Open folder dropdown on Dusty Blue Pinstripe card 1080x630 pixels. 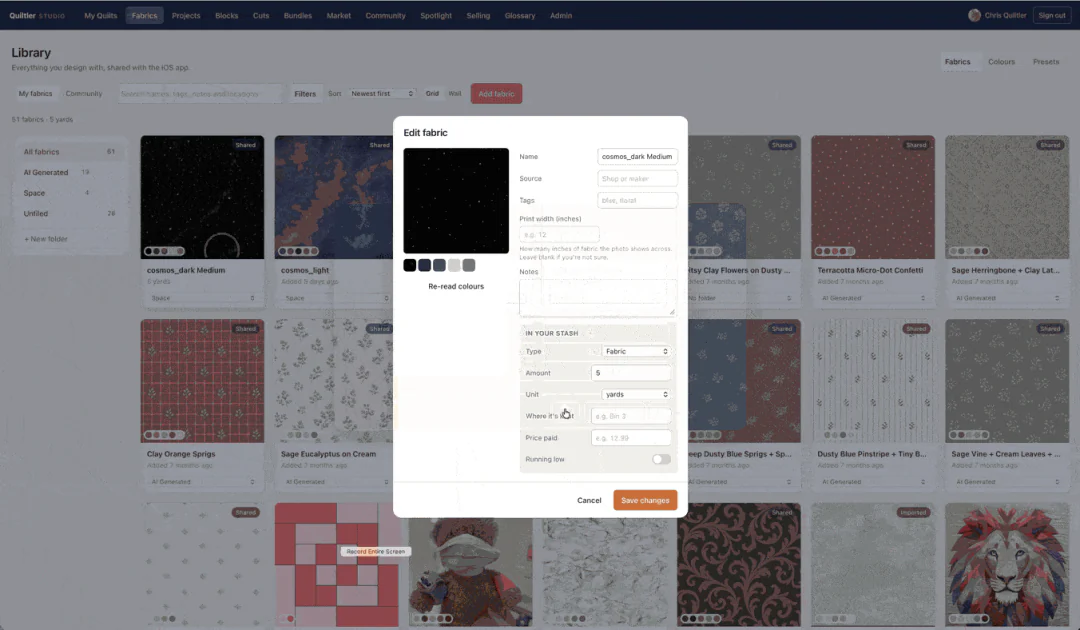click(x=873, y=482)
